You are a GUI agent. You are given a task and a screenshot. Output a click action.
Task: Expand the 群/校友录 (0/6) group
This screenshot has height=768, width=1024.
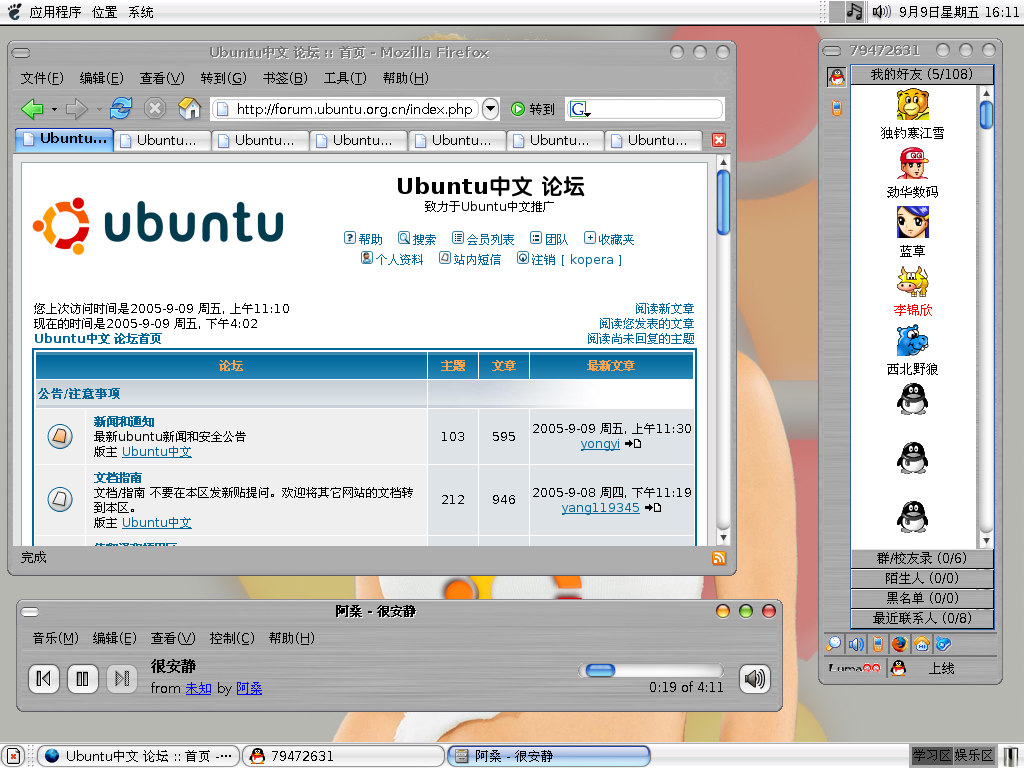(921, 558)
